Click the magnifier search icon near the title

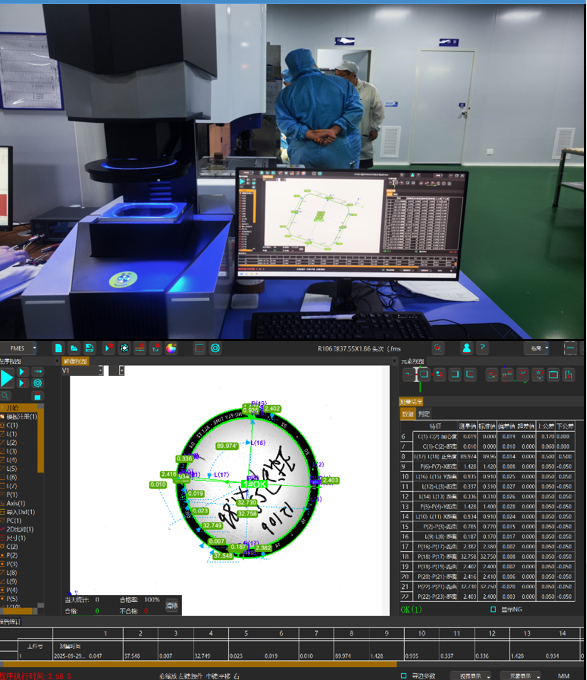[x=438, y=348]
